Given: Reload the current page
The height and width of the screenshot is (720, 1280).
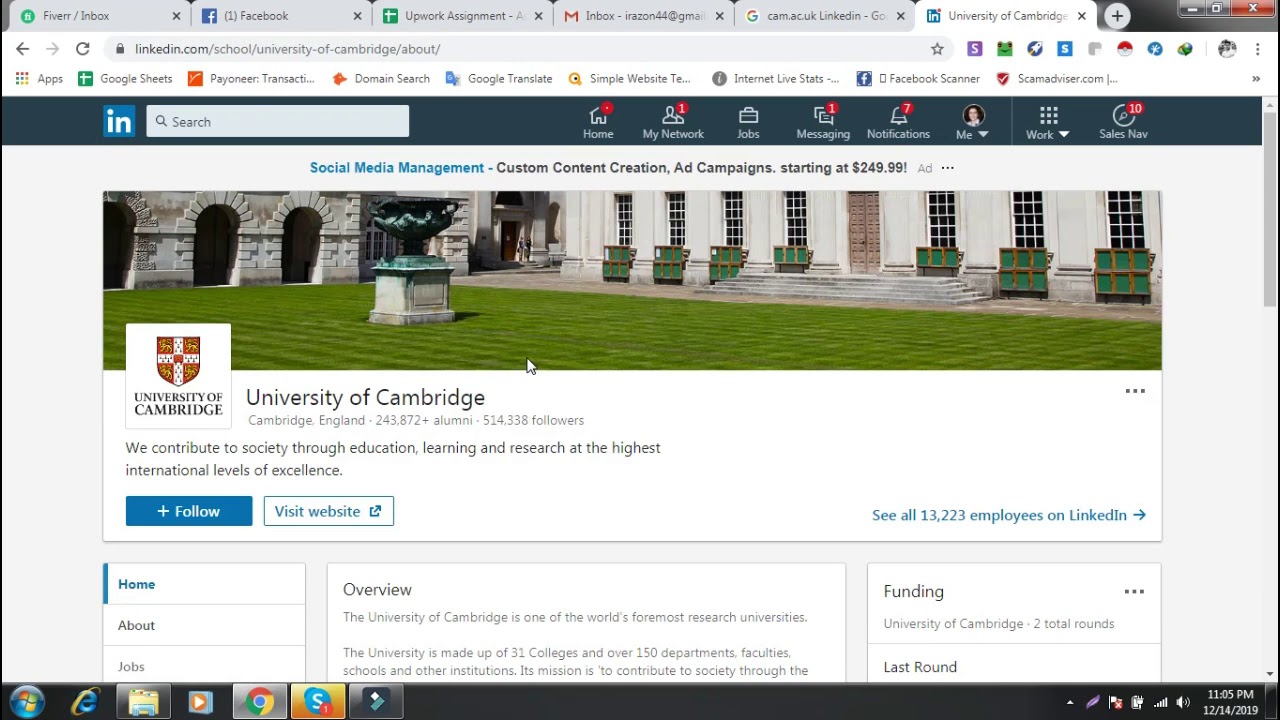Looking at the screenshot, I should coord(83,49).
